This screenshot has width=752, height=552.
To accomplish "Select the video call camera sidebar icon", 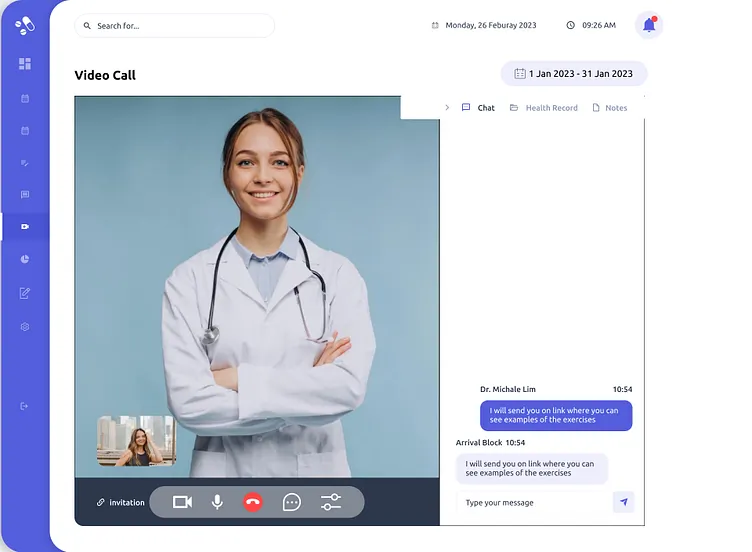I will click(25, 226).
